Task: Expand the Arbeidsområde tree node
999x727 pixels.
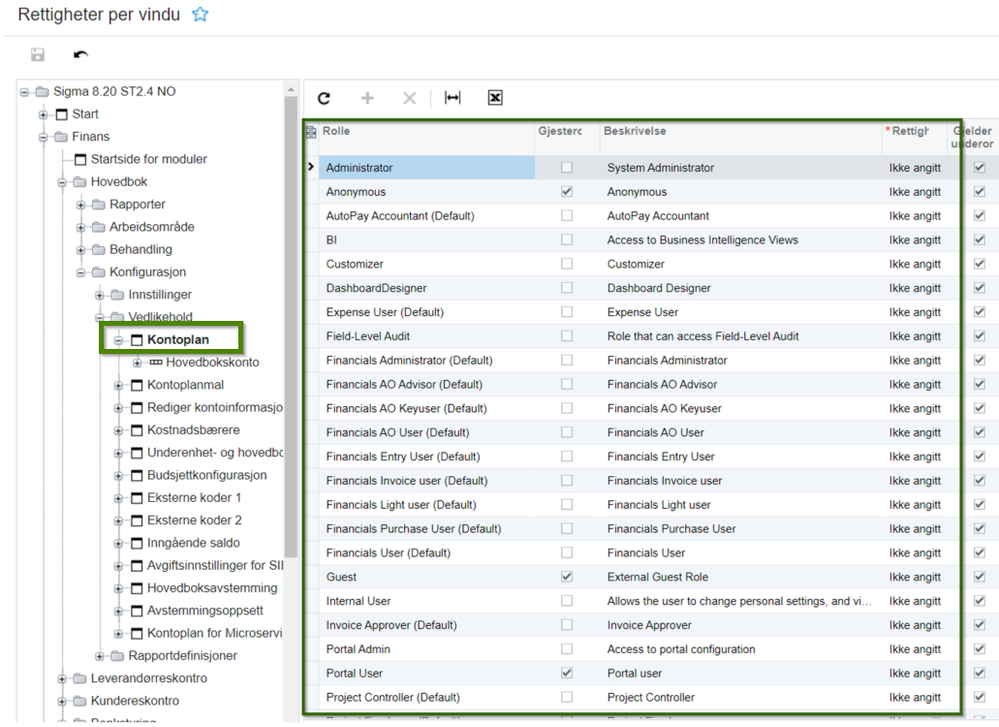Action: coord(80,227)
